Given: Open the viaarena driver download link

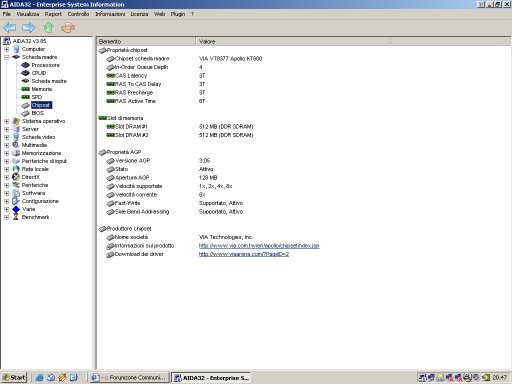Looking at the screenshot, I should click(244, 254).
